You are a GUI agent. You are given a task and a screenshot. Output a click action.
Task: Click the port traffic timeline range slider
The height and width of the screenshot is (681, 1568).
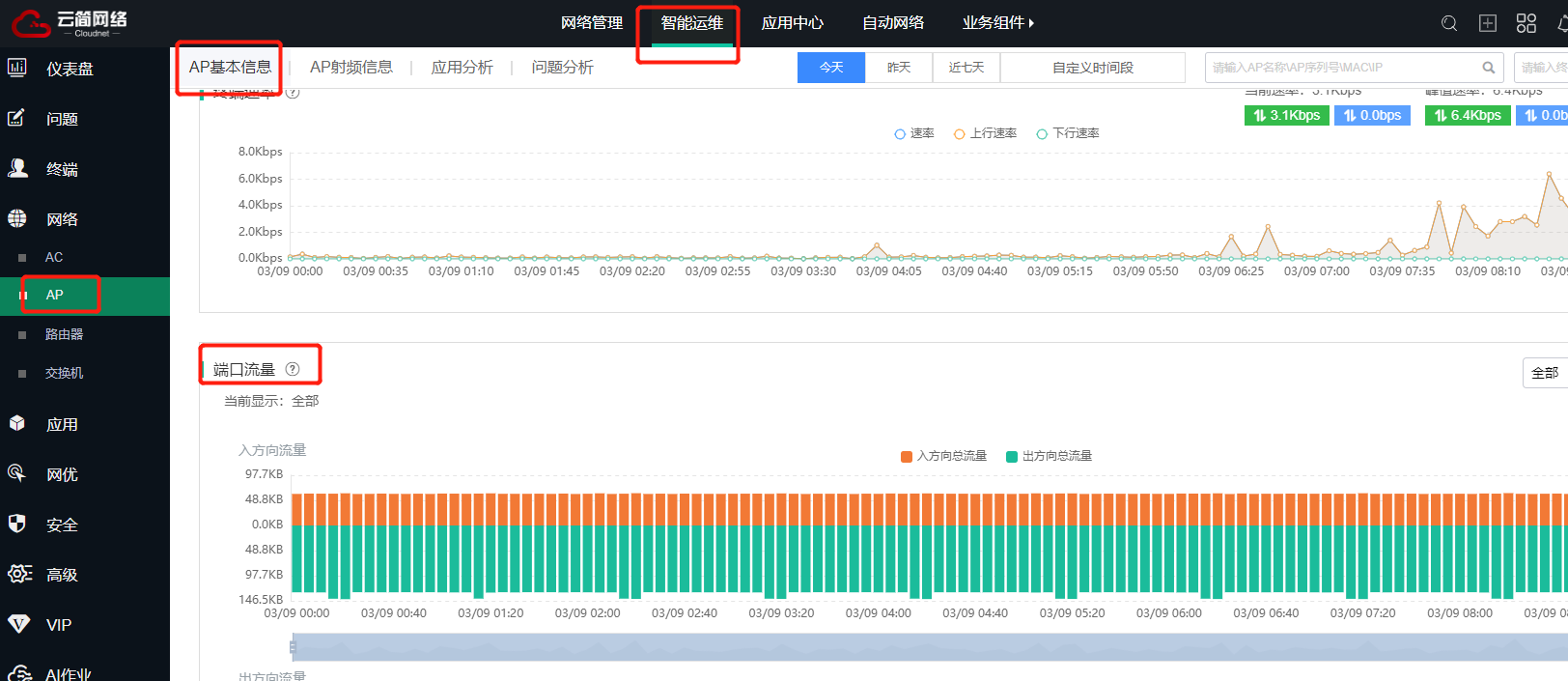927,647
